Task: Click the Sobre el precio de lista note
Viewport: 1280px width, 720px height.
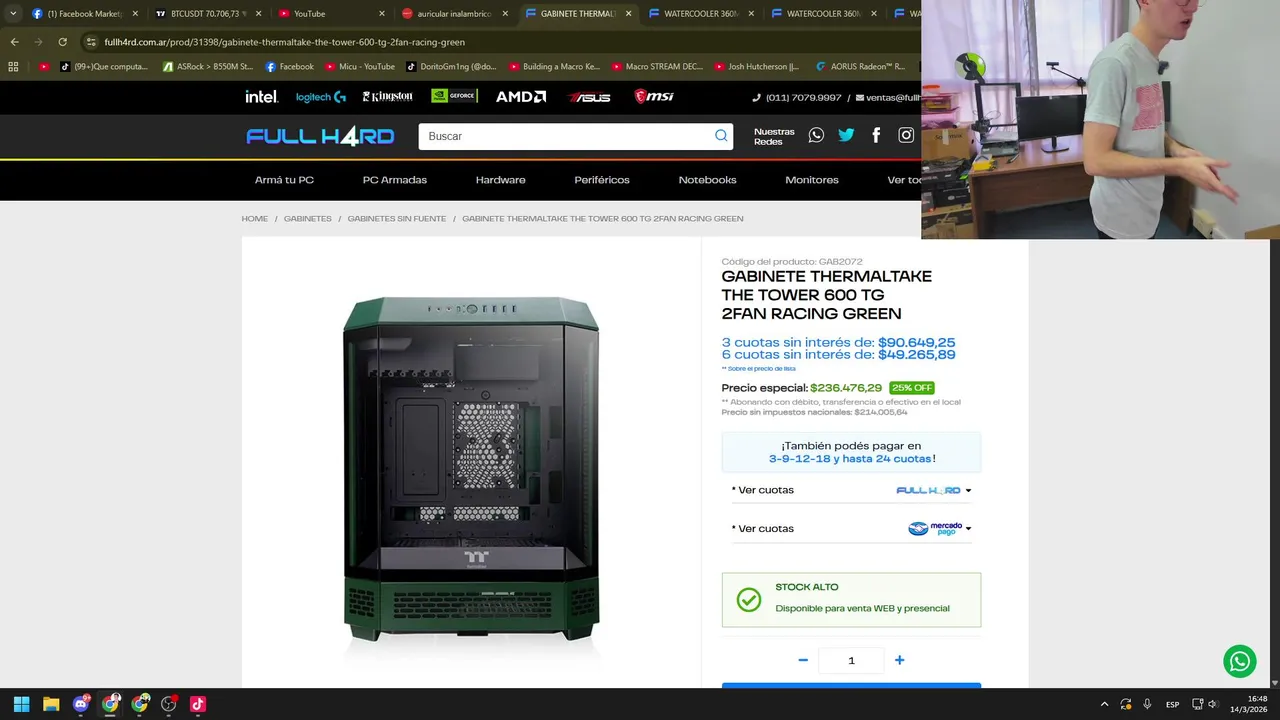Action: [759, 369]
